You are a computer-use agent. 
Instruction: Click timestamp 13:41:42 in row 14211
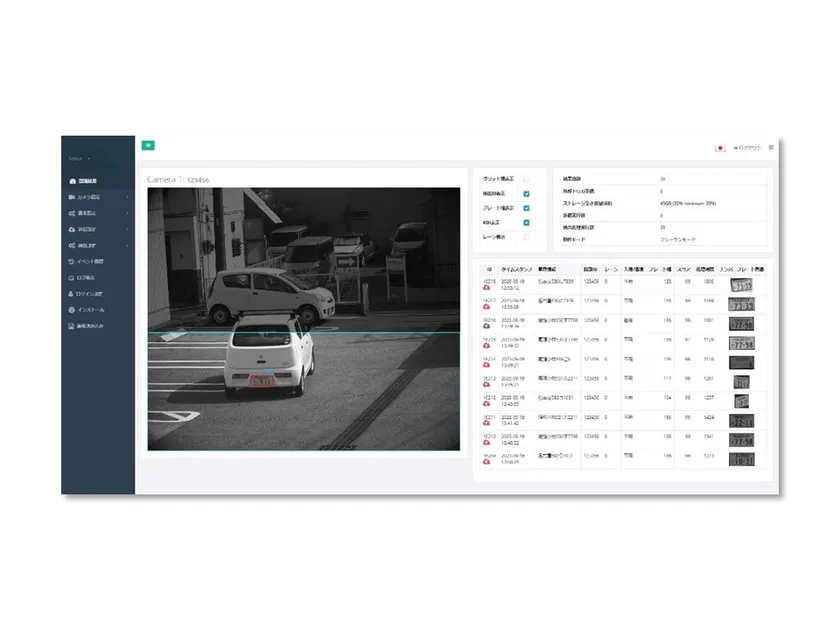click(509, 423)
